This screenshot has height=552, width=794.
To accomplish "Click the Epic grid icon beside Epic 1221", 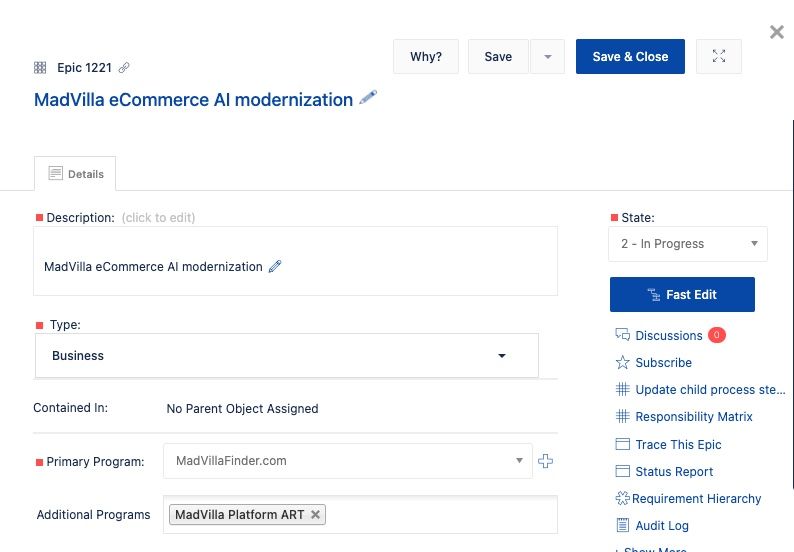I will pos(40,68).
